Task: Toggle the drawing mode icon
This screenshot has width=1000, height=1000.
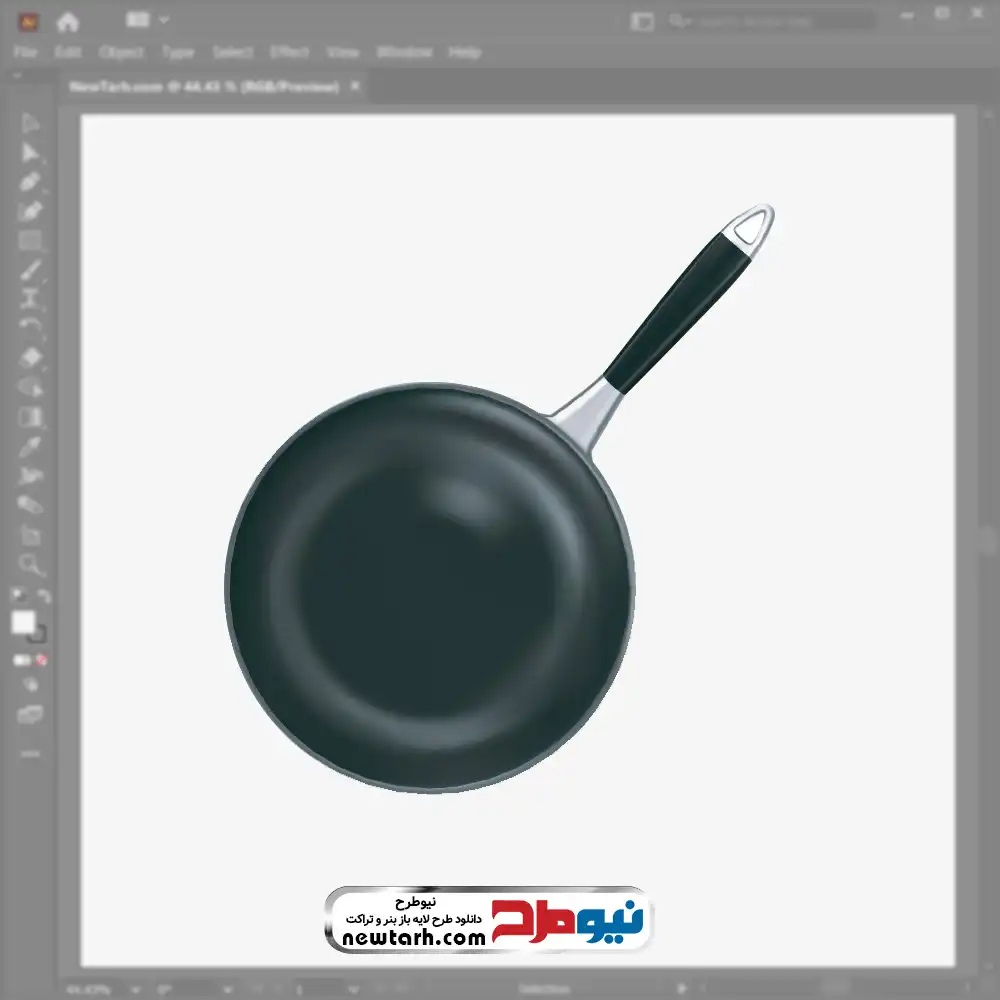Action: pos(31,685)
